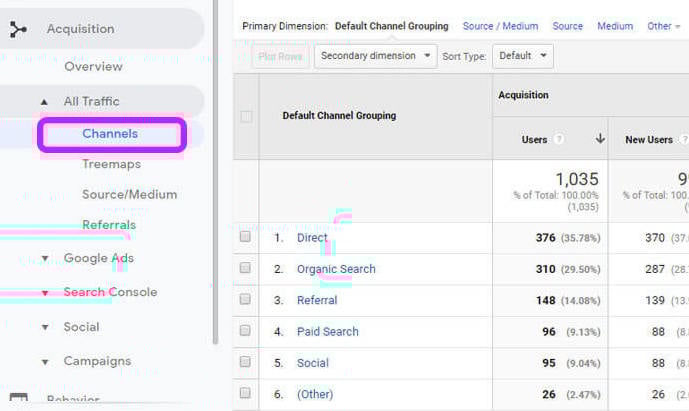Open the Secondary dimension dropdown
The image size is (689, 411).
point(376,56)
